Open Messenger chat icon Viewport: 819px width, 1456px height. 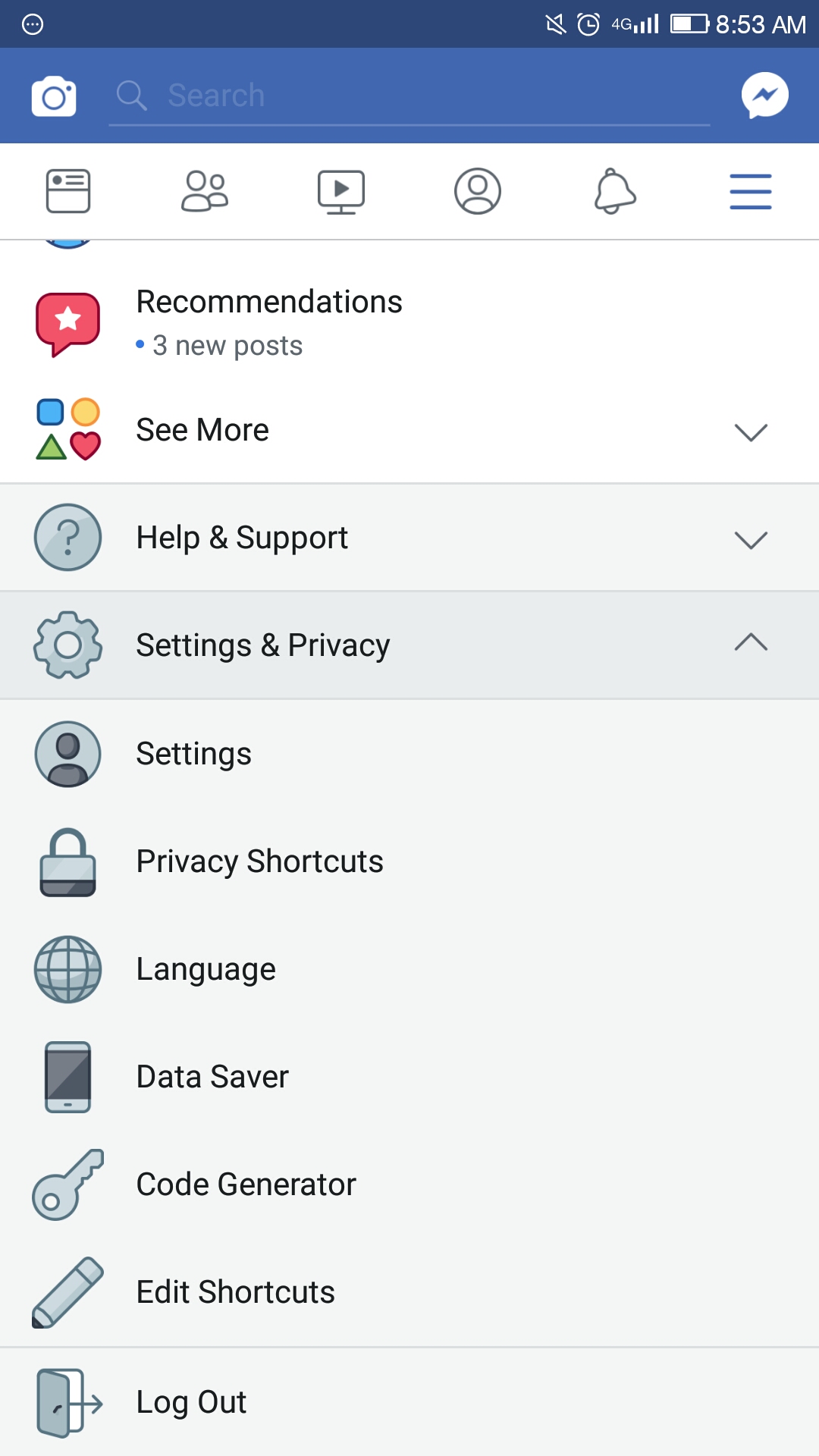pyautogui.click(x=764, y=96)
